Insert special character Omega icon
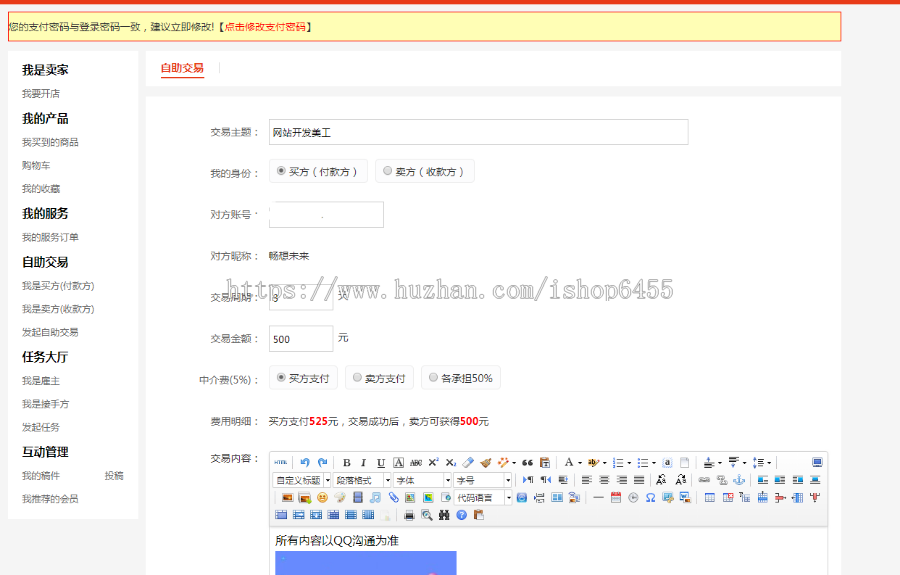 click(650, 498)
